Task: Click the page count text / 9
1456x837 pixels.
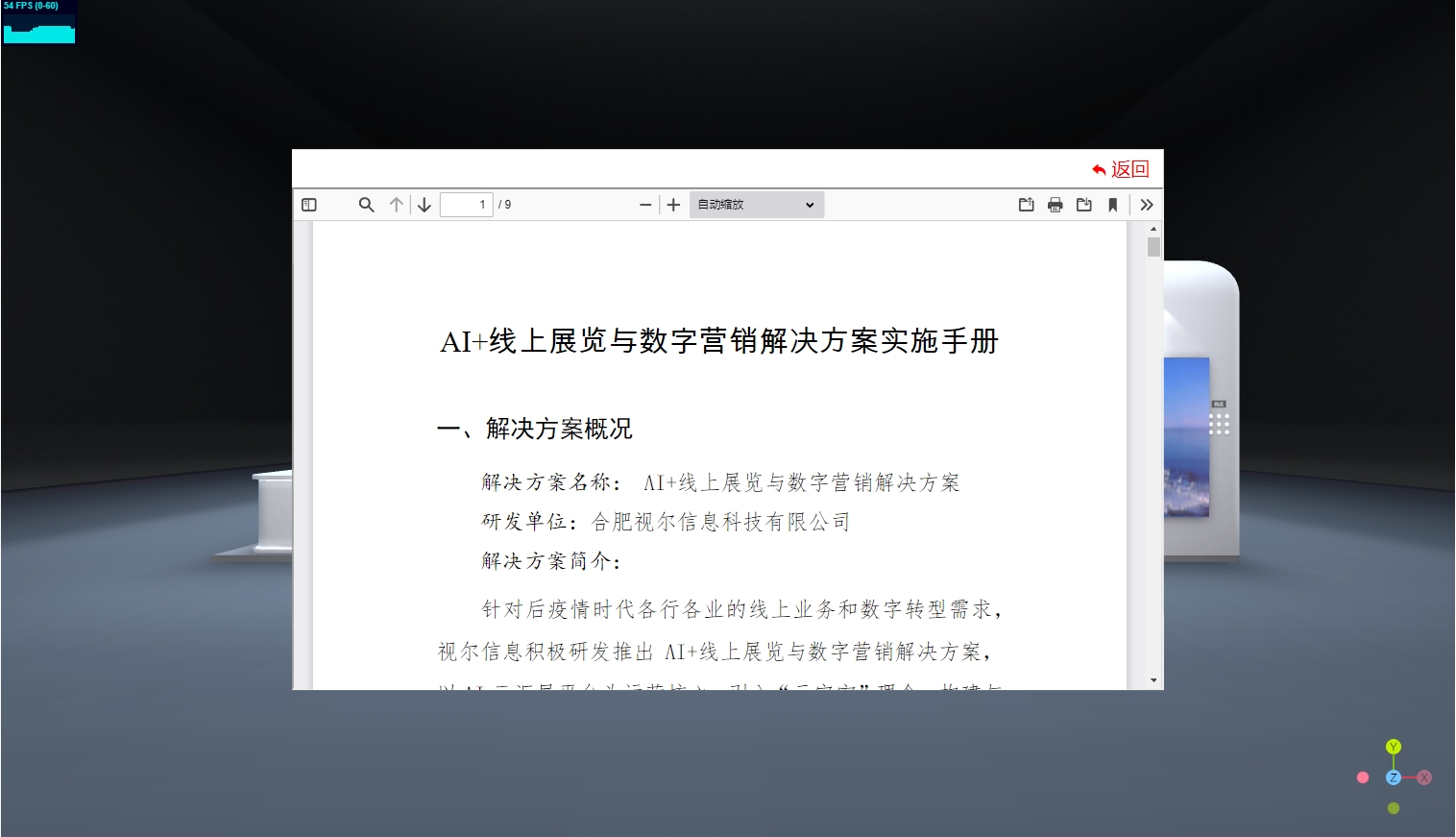Action: [x=505, y=205]
